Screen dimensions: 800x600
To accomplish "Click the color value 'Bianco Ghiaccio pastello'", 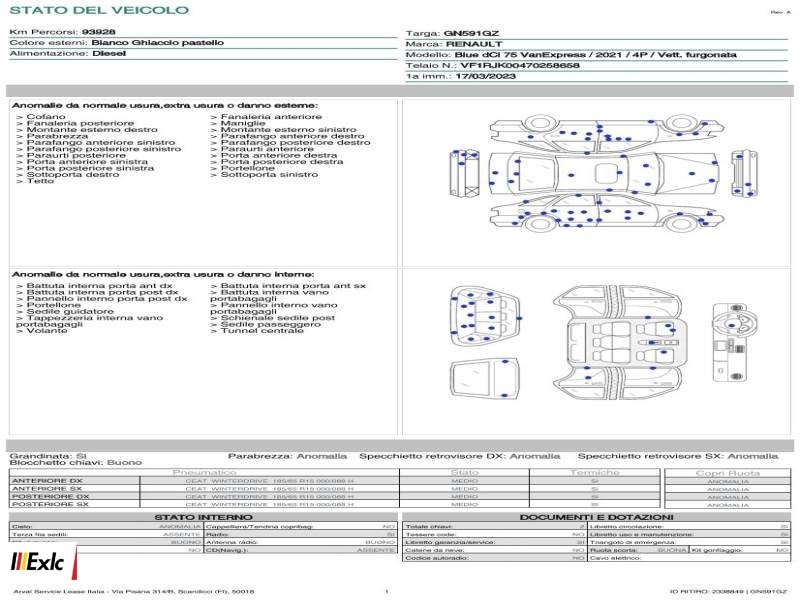I will [x=158, y=42].
